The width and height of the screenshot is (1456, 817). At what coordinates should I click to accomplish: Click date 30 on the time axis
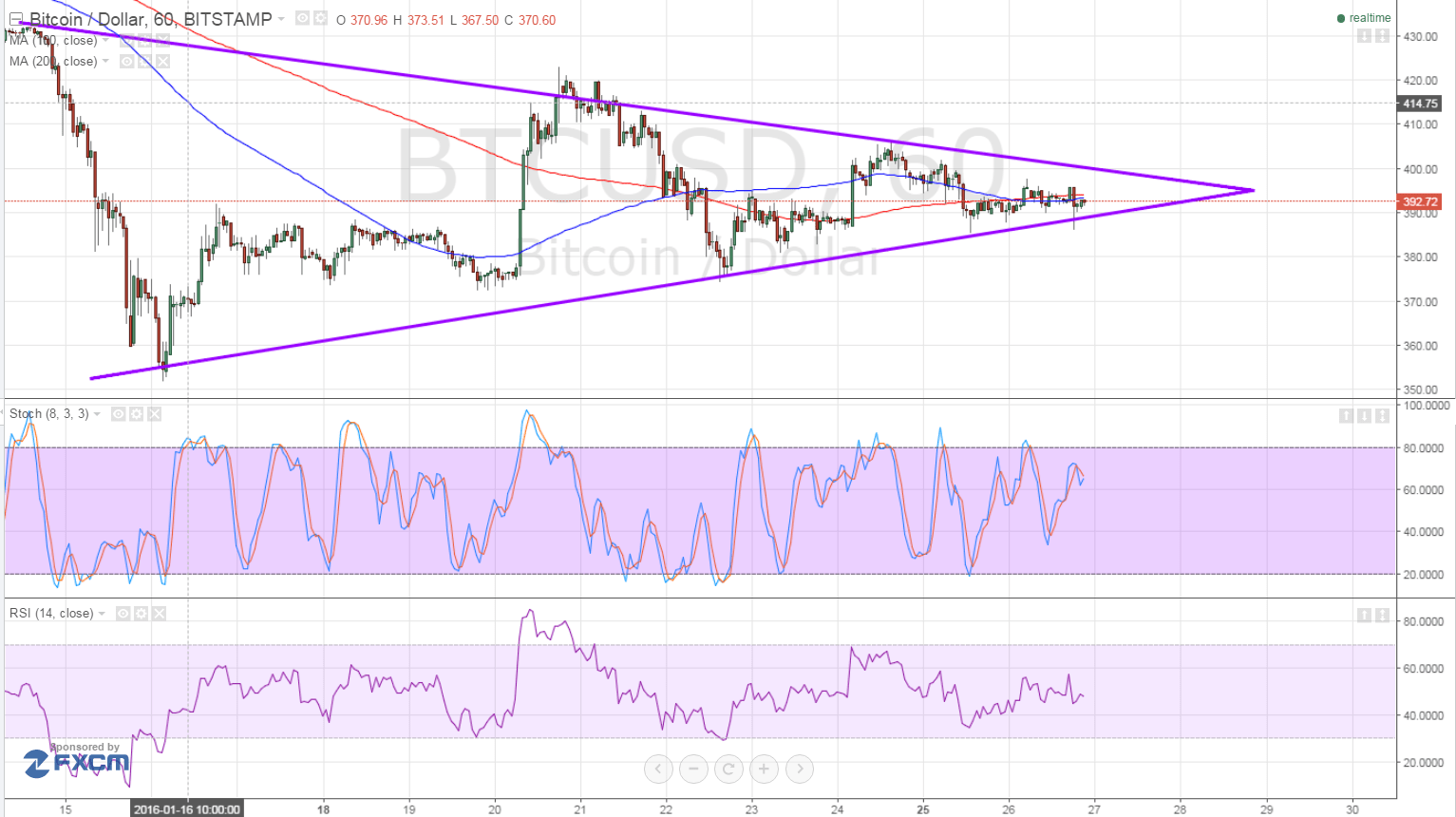1352,810
